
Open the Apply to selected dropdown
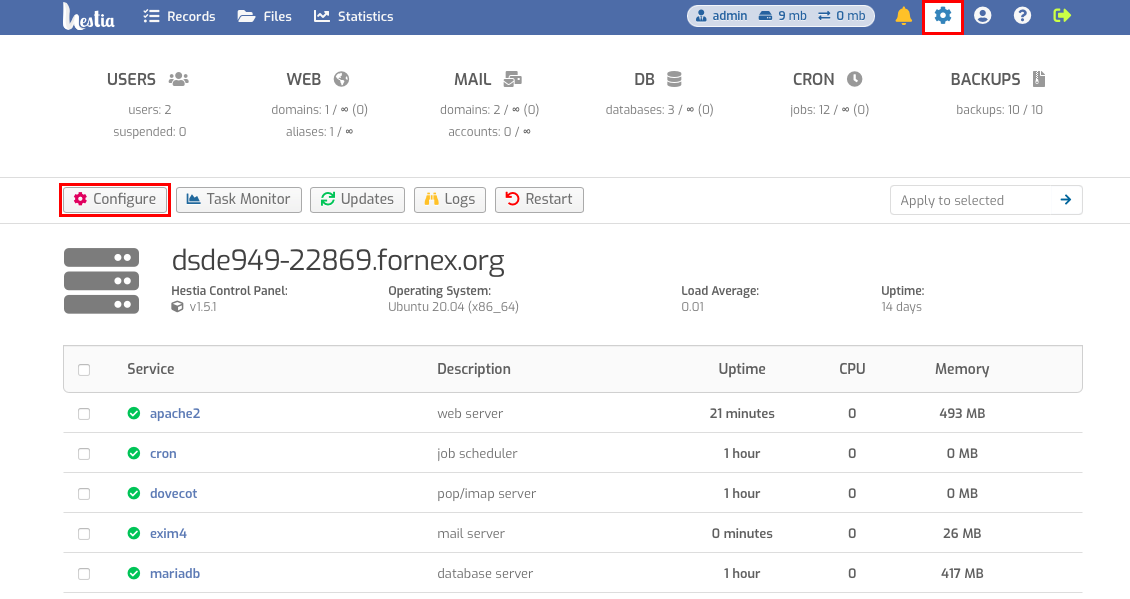coord(970,200)
